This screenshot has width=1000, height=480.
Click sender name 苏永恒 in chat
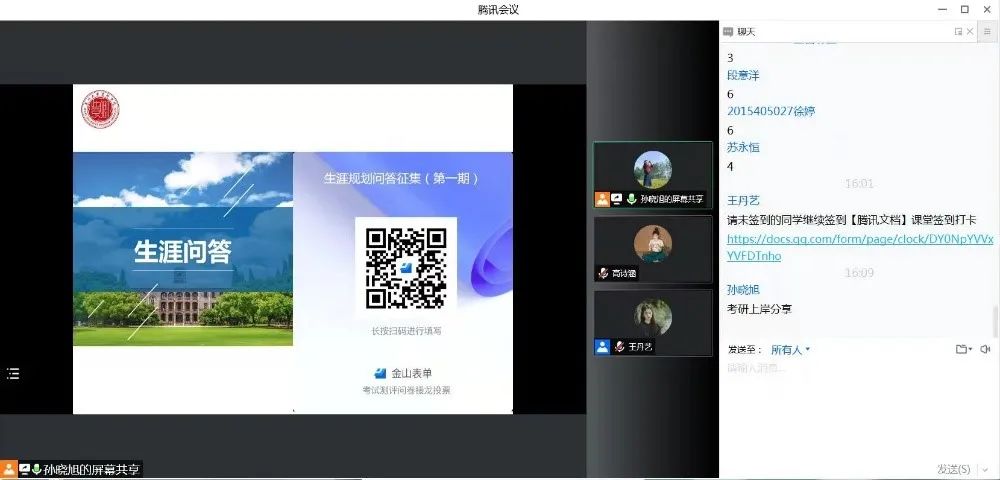click(743, 147)
